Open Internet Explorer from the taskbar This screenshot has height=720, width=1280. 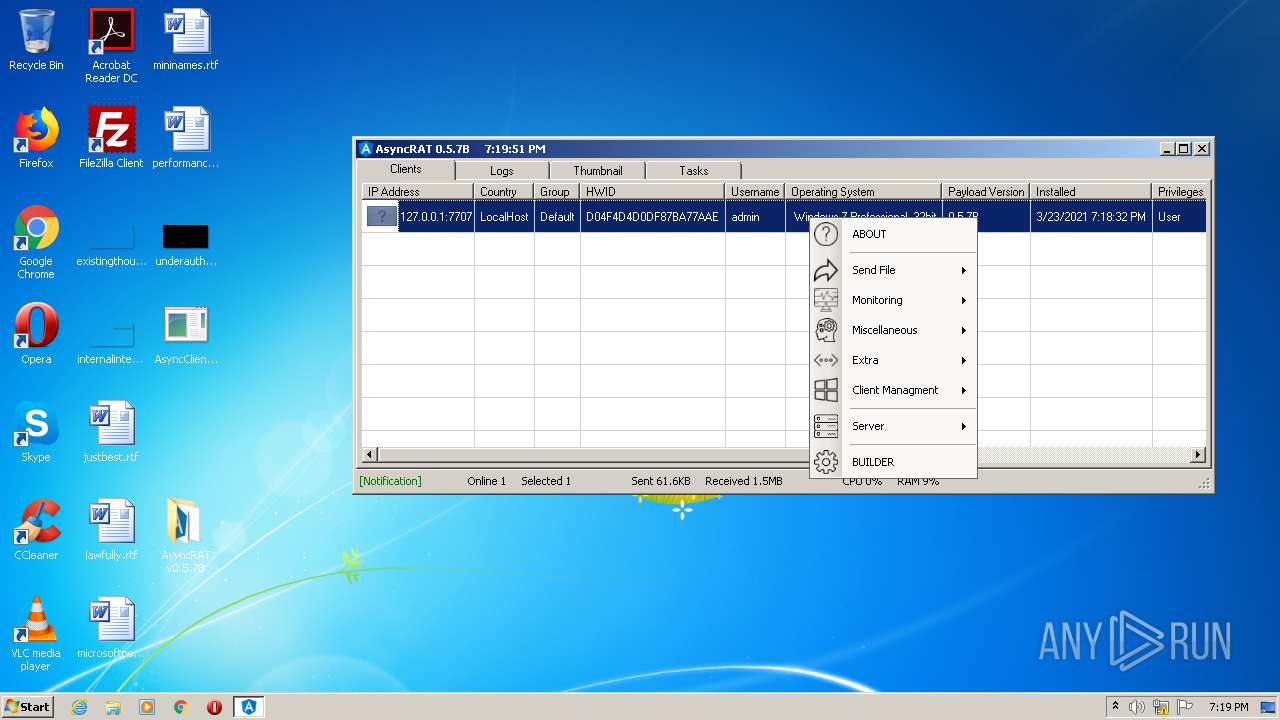point(79,707)
